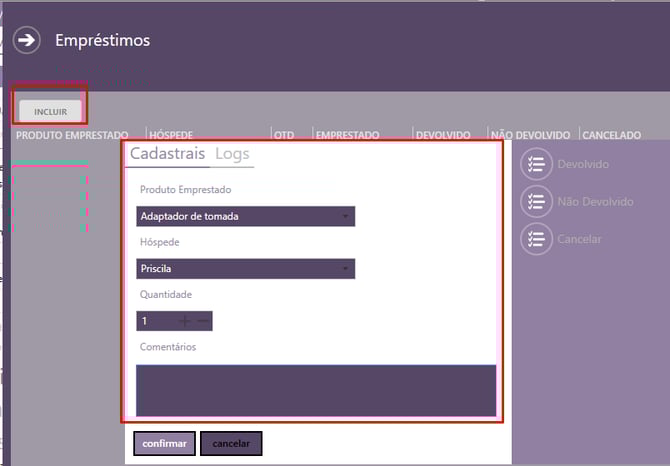This screenshot has width=670, height=466.
Task: Increase quantity with the plus icon
Action: point(185,321)
